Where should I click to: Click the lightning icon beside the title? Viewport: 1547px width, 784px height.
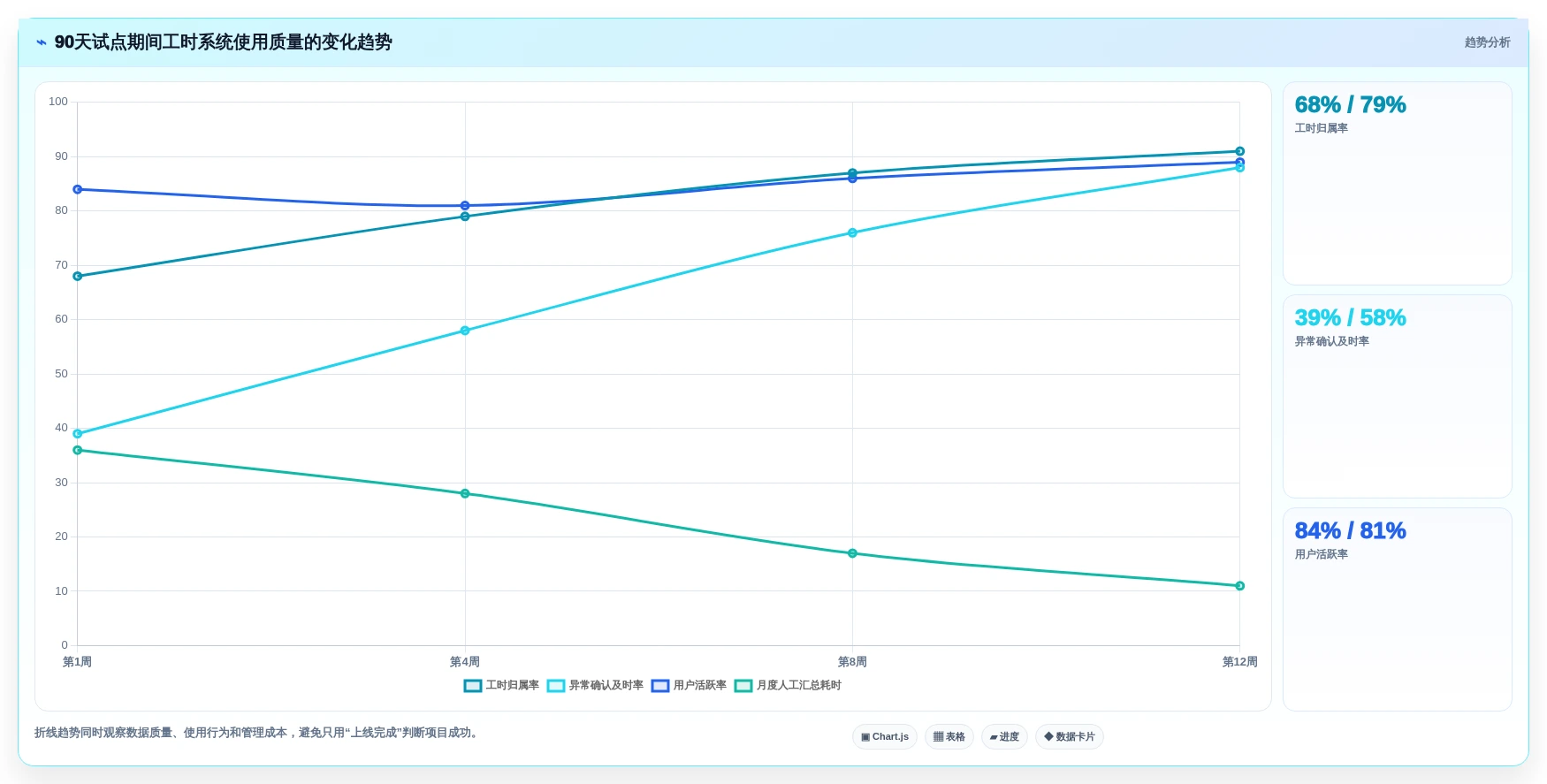pos(41,42)
